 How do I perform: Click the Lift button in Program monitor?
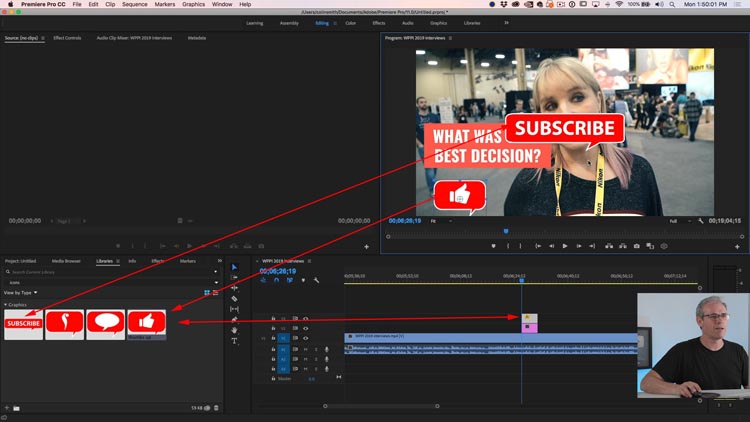click(609, 246)
